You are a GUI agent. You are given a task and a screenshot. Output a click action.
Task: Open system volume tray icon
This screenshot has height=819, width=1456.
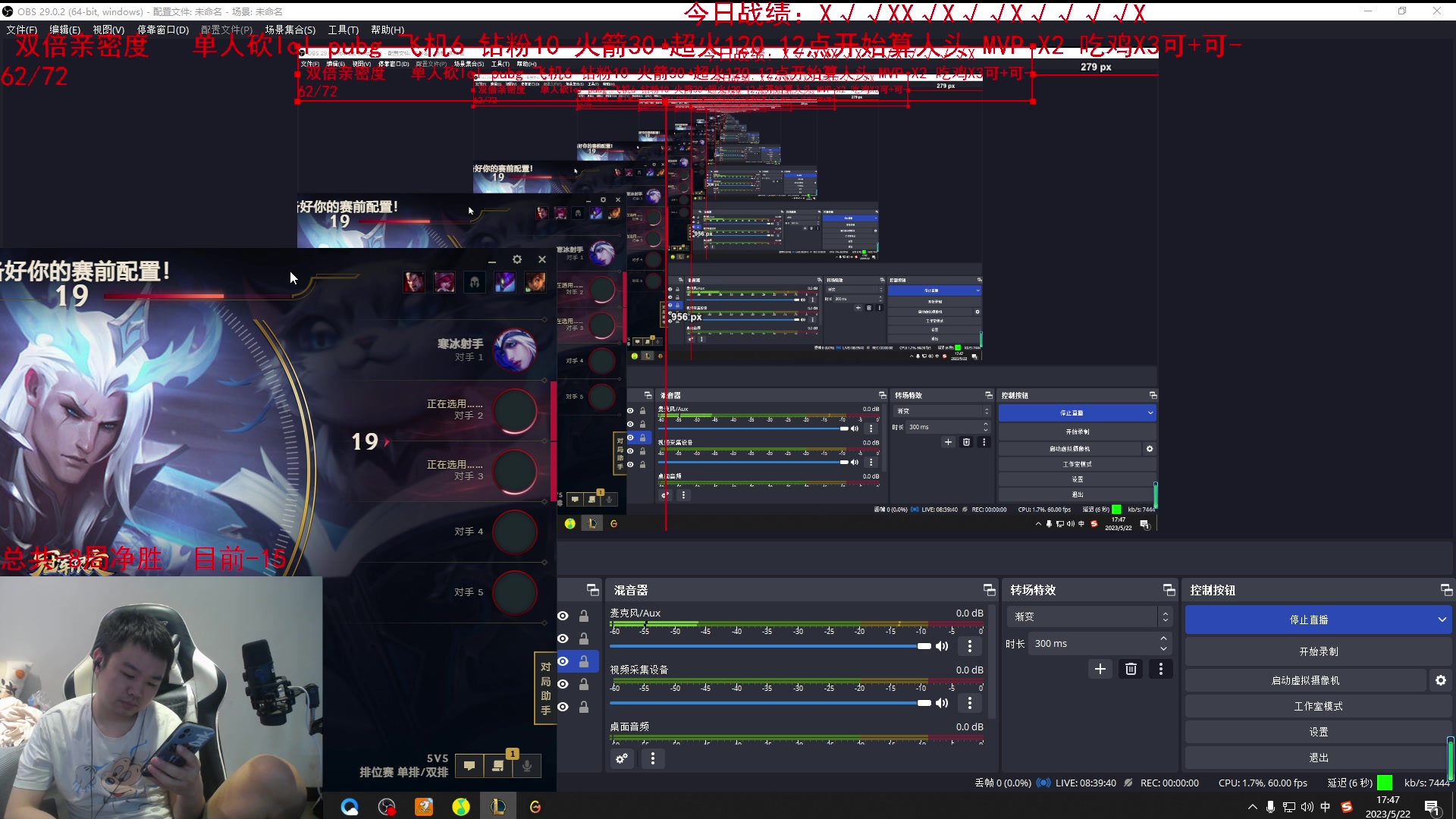tap(1307, 807)
